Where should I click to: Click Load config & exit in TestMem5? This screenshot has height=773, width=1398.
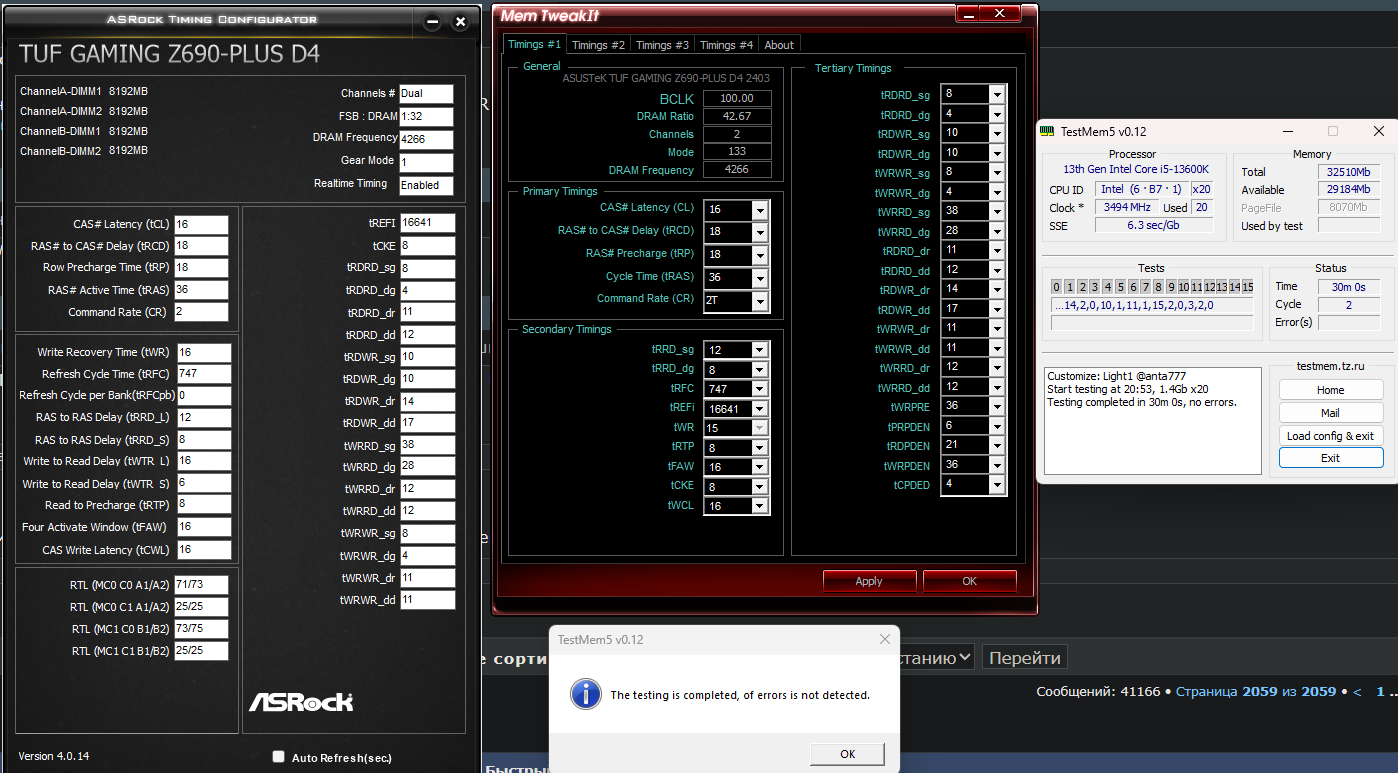click(1331, 436)
